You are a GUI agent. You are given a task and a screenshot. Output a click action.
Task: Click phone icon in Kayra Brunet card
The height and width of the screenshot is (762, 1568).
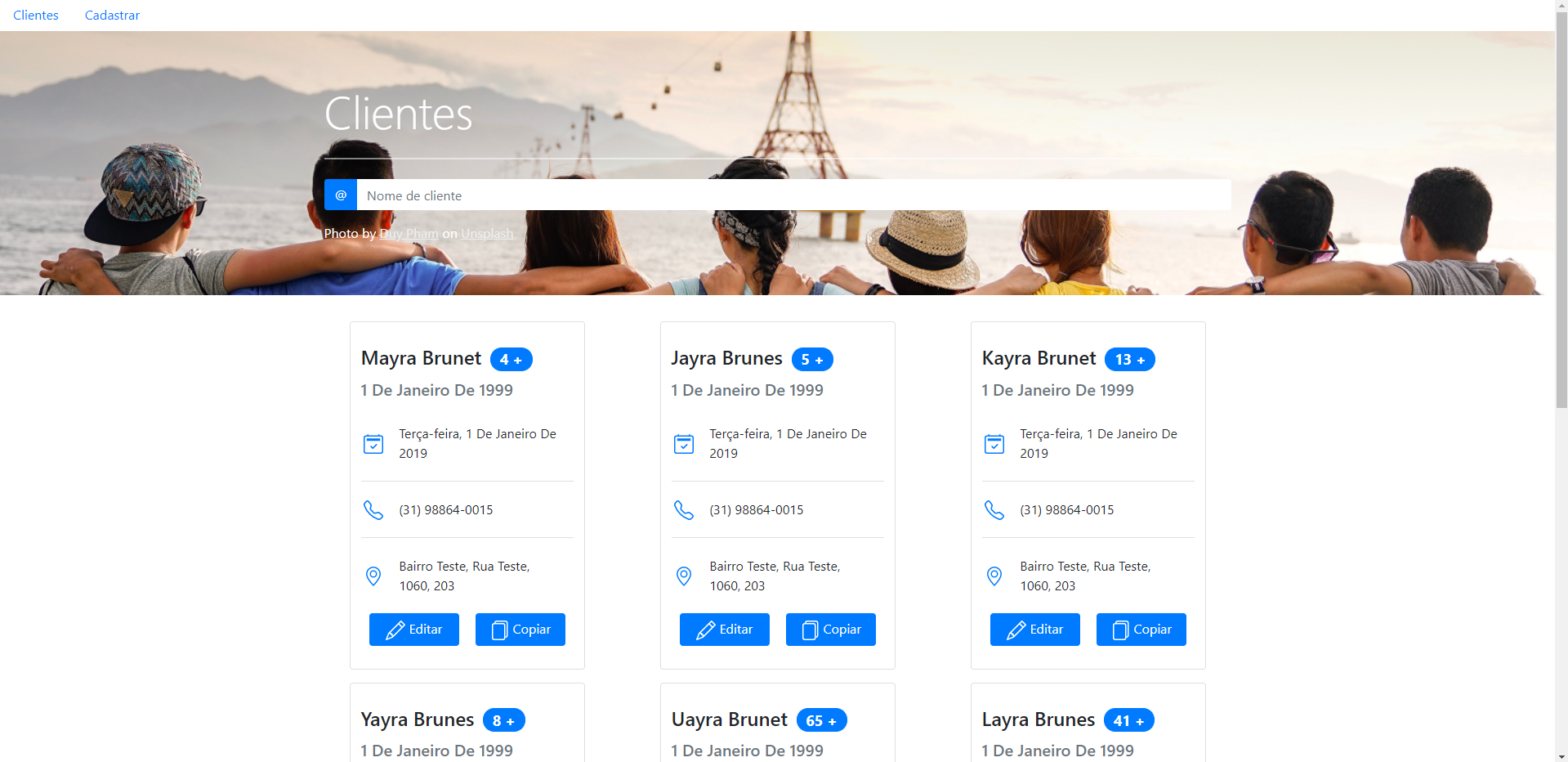click(994, 510)
